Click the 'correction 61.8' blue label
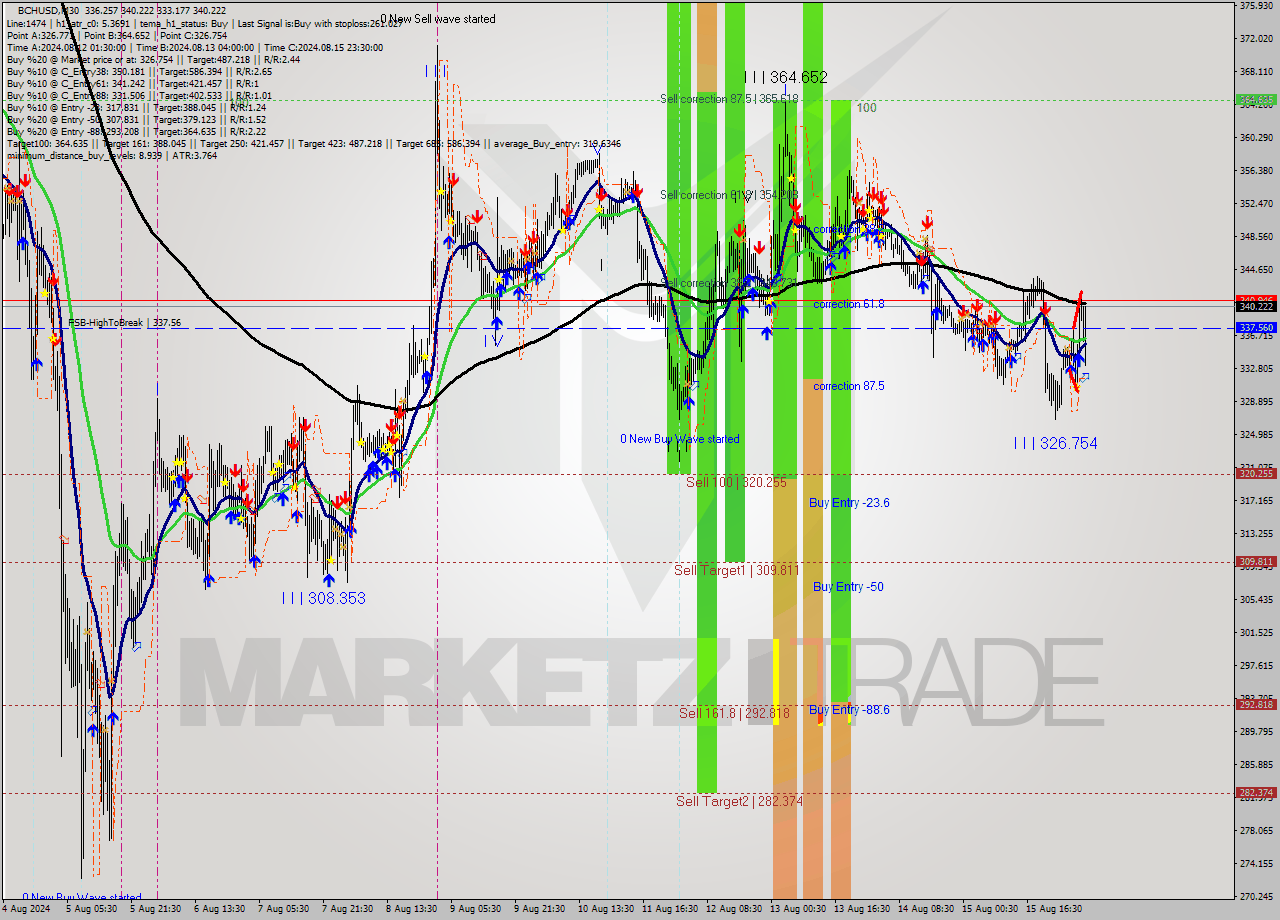The width and height of the screenshot is (1280, 920). [849, 304]
